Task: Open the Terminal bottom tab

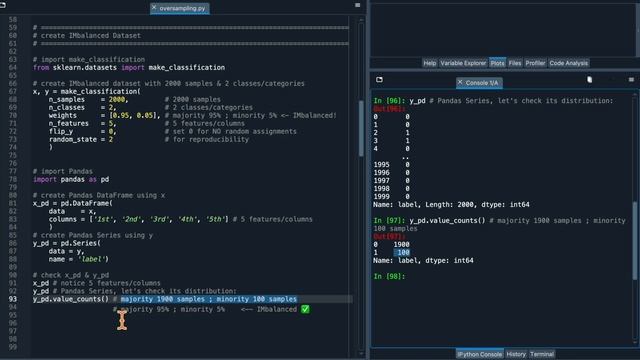Action: point(542,354)
